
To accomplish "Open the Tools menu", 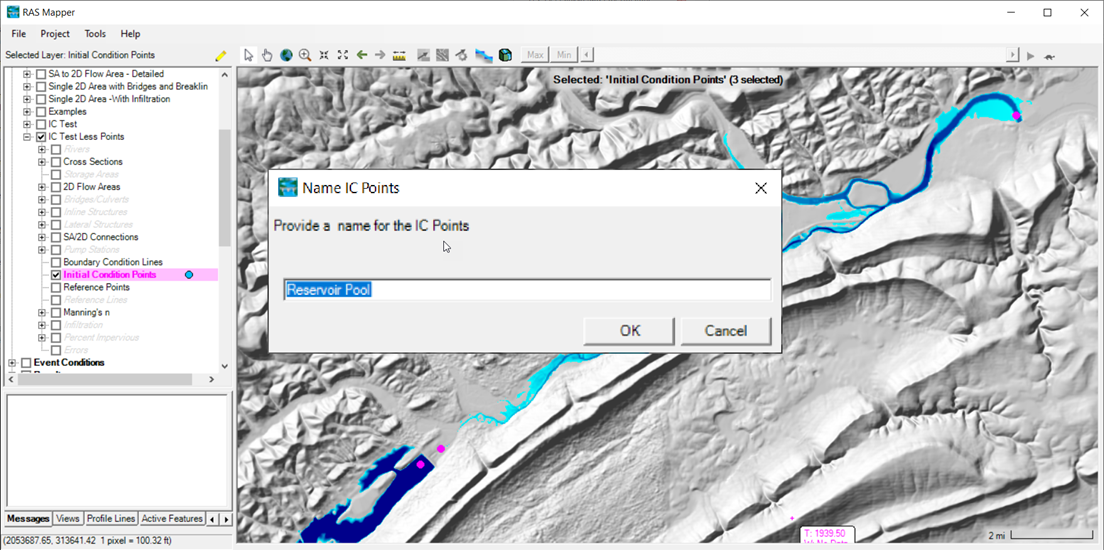I will (x=95, y=34).
